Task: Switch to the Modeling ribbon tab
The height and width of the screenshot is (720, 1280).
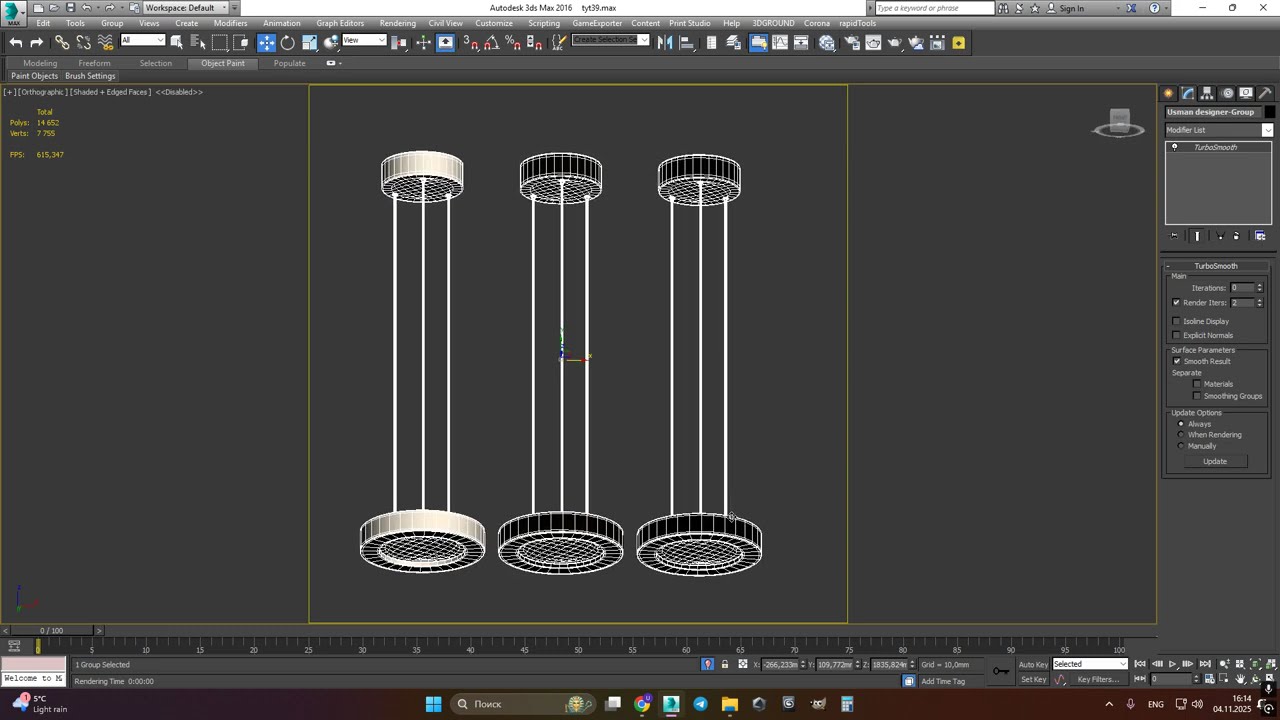Action: (x=40, y=63)
